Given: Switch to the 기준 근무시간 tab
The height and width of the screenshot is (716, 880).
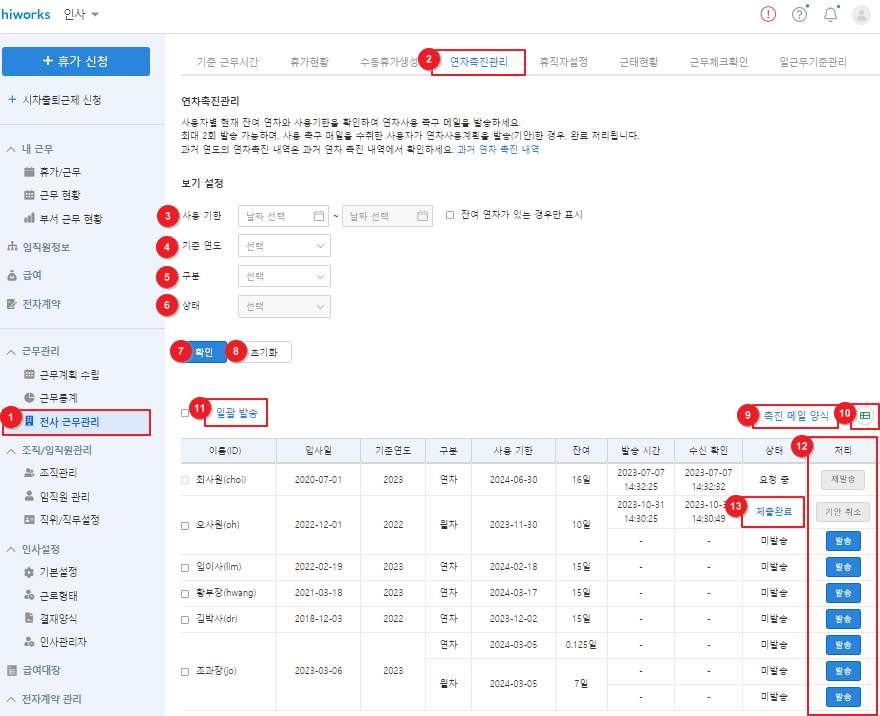Looking at the screenshot, I should coord(227,62).
